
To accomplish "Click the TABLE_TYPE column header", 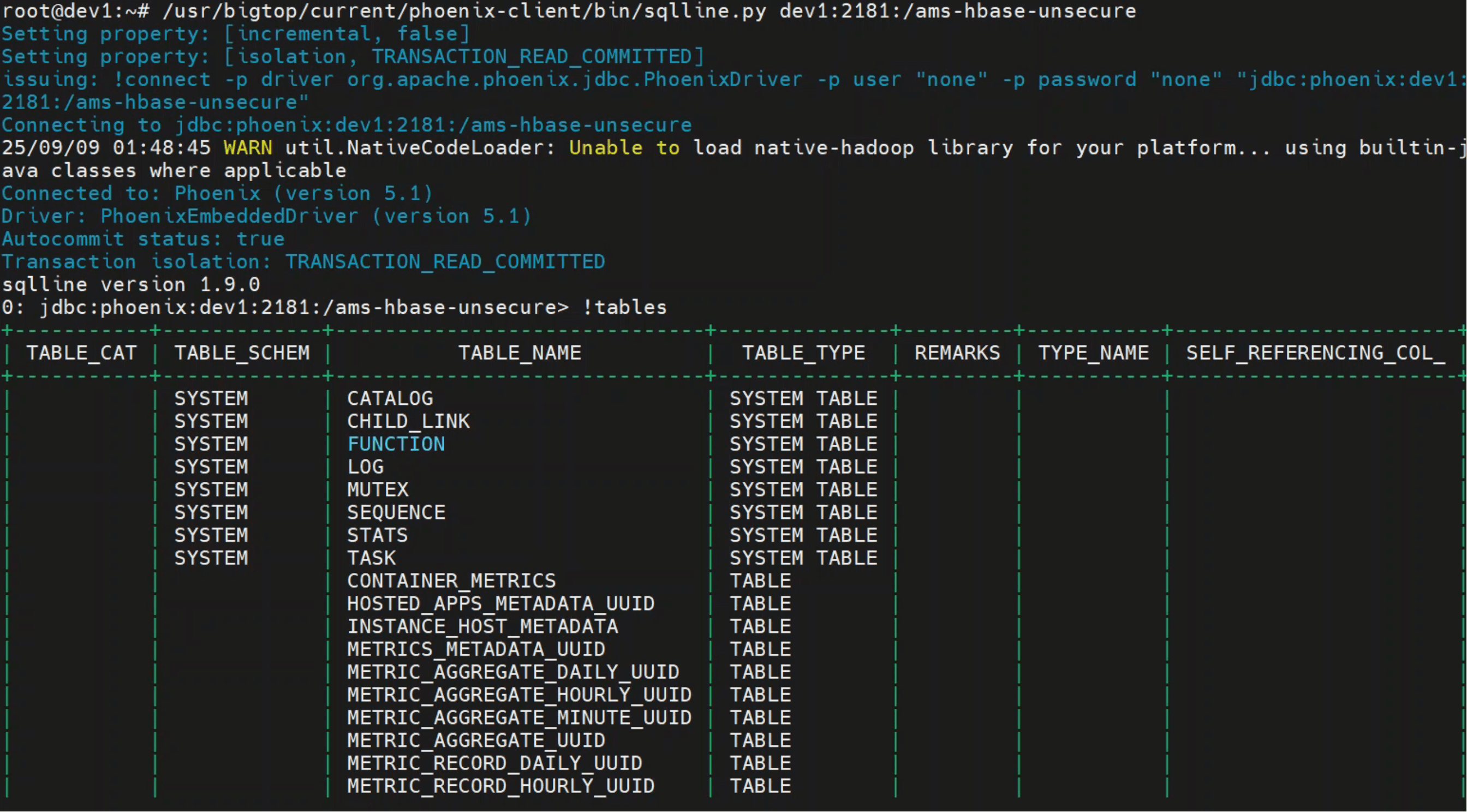I will click(x=803, y=353).
